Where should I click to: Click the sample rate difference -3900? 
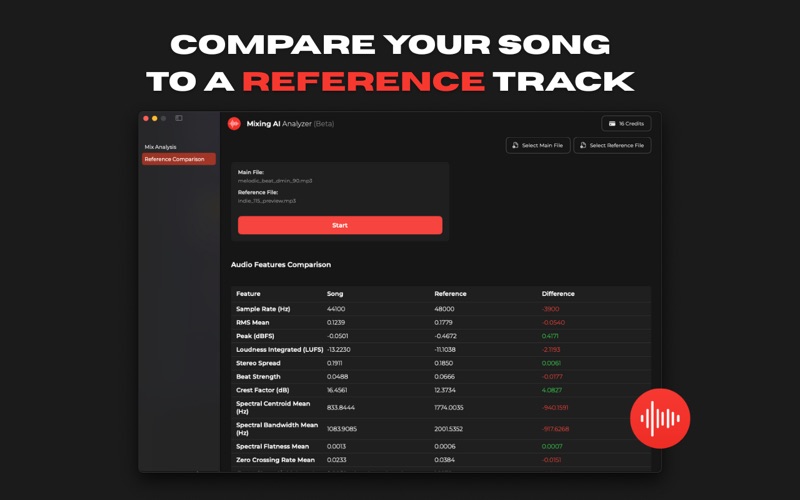[551, 309]
